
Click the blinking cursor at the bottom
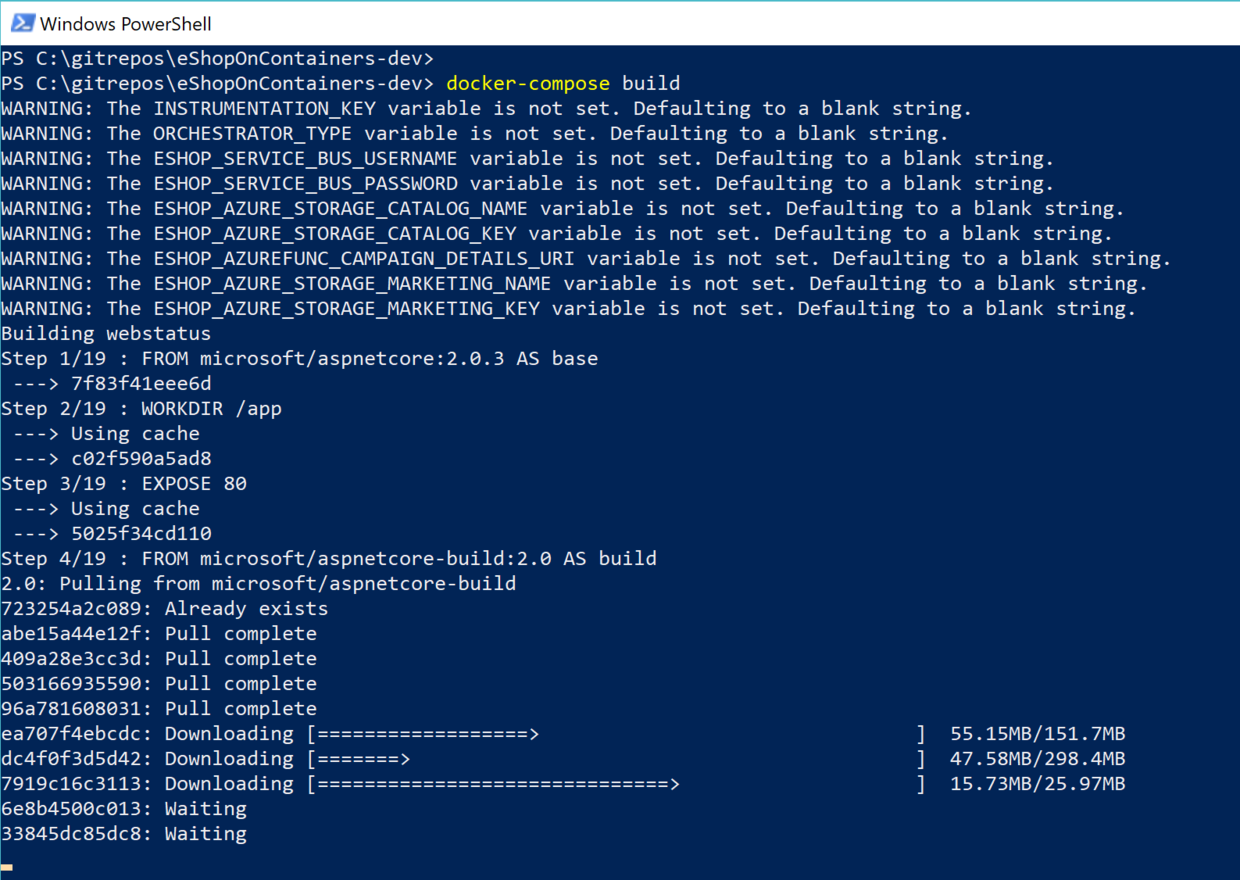pos(7,867)
